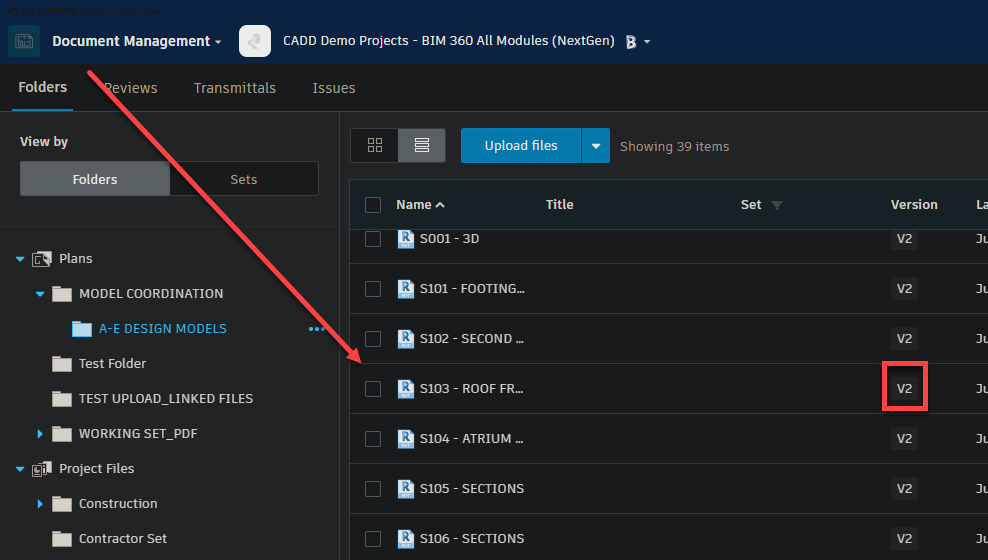Click the Set column header
The width and height of the screenshot is (988, 560).
[750, 205]
